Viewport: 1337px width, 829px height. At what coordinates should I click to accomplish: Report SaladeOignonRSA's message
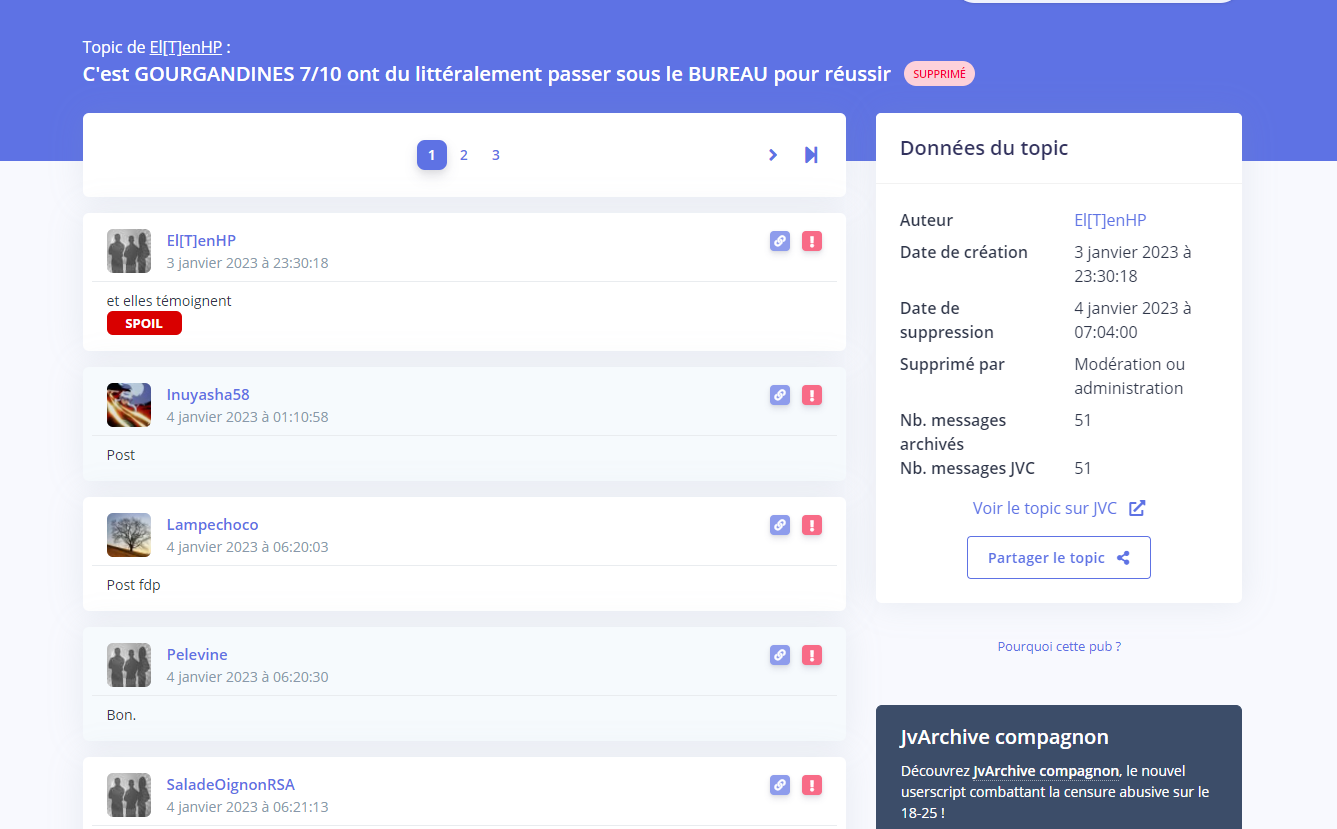pos(812,785)
